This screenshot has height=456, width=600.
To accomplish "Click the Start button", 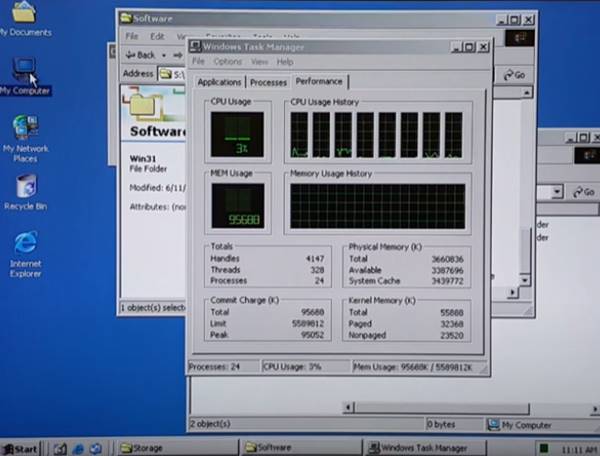I will pyautogui.click(x=20, y=448).
